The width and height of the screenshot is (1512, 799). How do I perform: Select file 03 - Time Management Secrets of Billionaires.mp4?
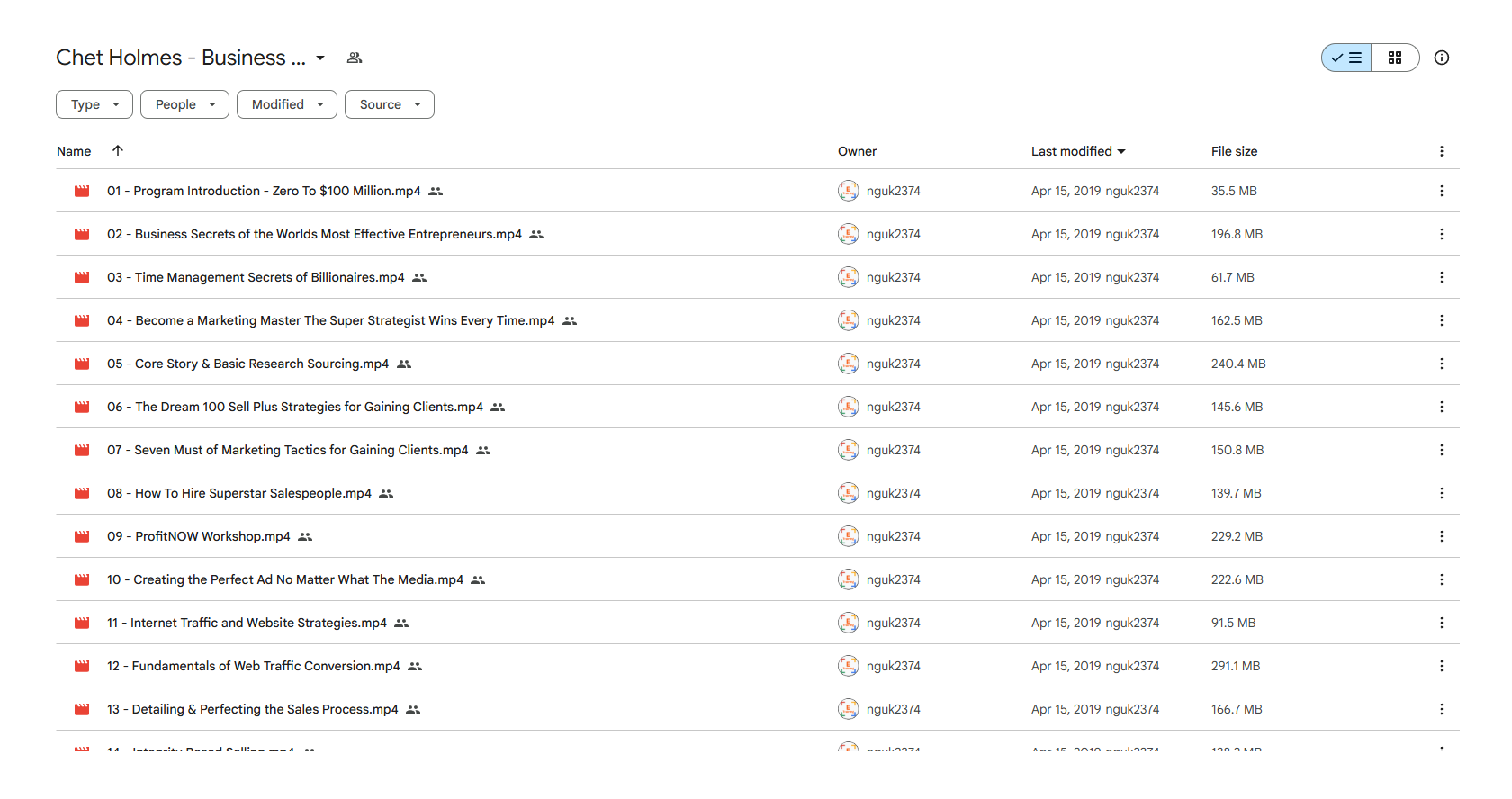click(256, 277)
